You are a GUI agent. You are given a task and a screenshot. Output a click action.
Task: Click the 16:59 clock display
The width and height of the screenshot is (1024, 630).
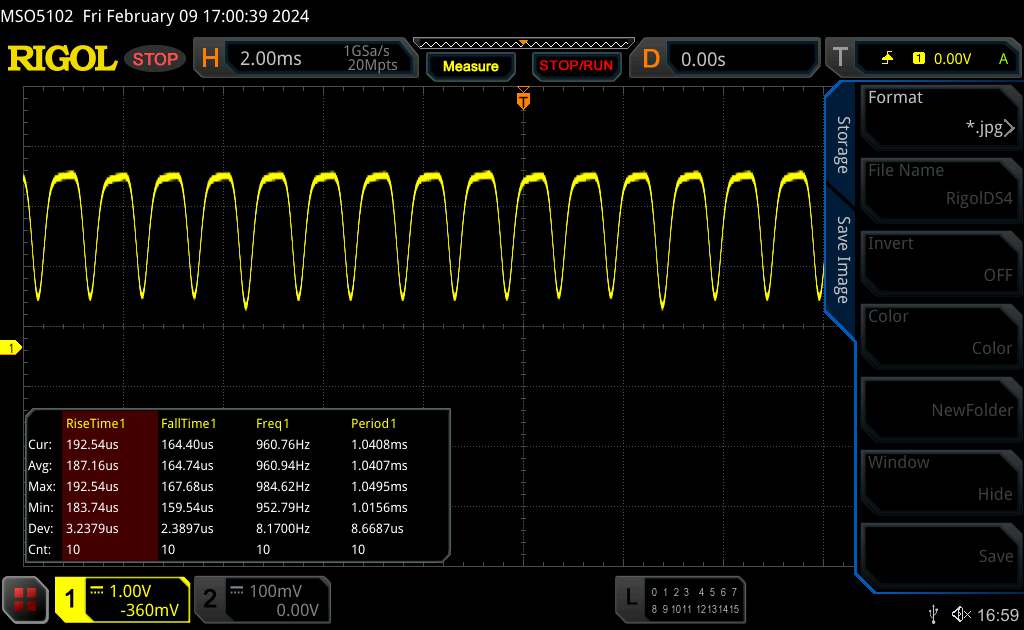pyautogui.click(x=998, y=615)
